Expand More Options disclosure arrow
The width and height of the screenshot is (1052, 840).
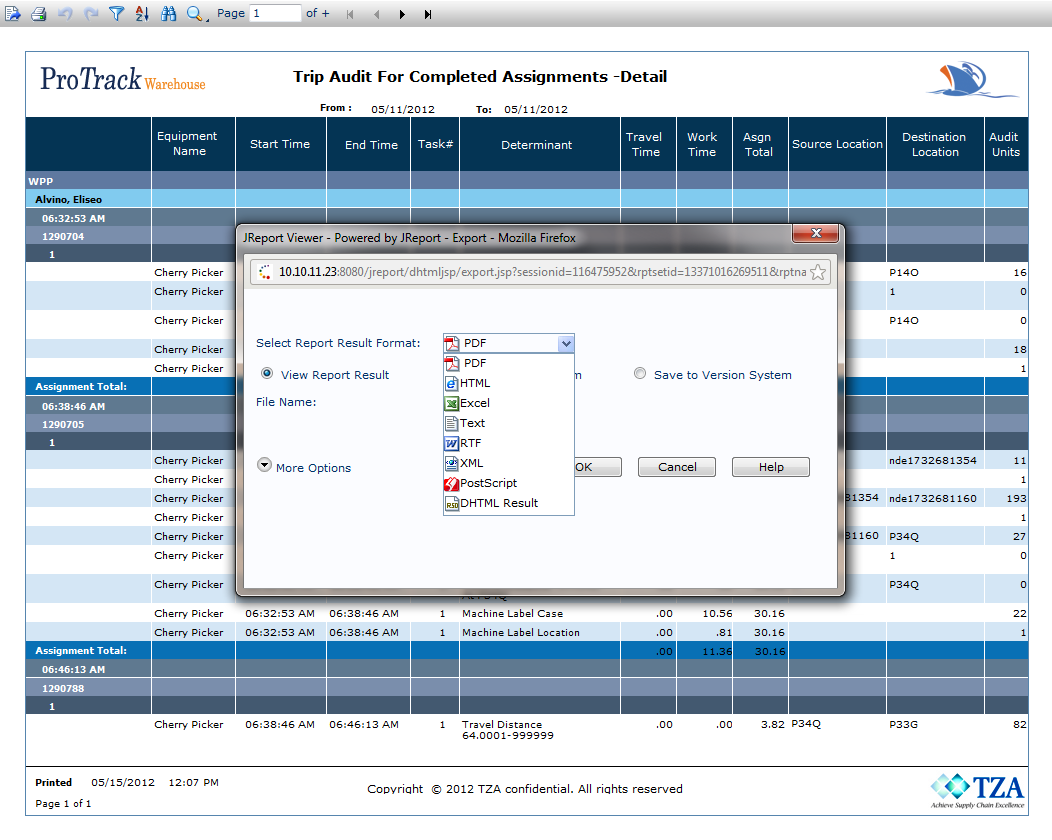[264, 466]
